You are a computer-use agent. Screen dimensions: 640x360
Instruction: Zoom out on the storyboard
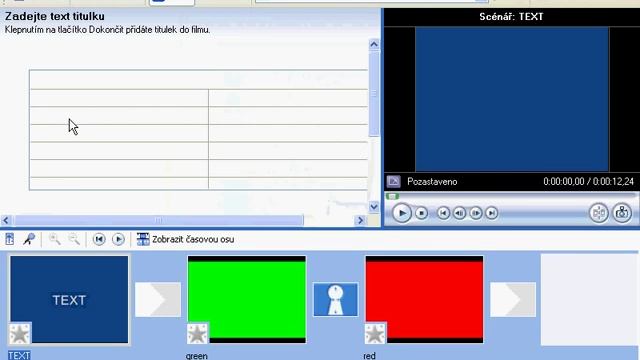pyautogui.click(x=74, y=239)
